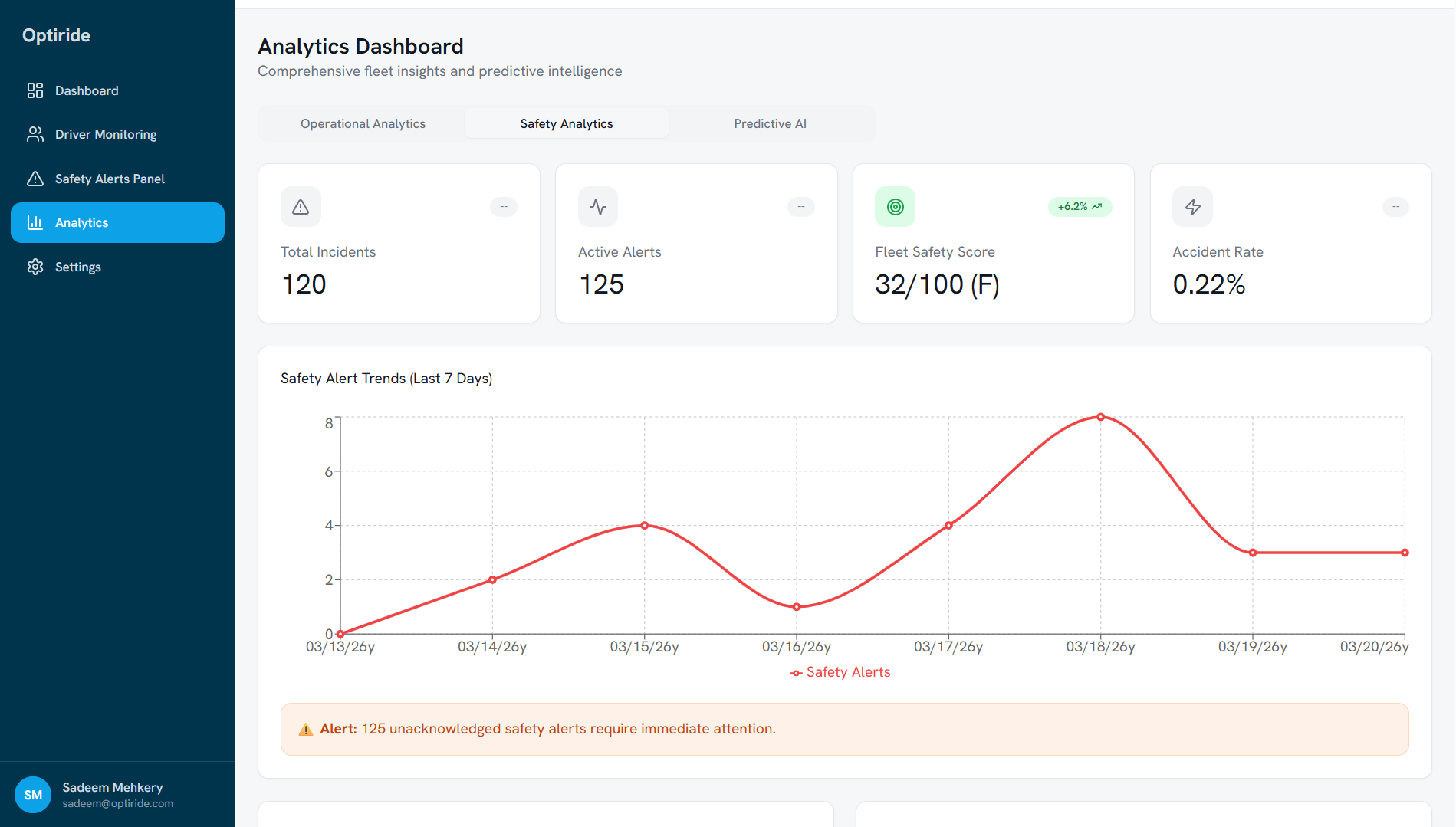Click the alert banner warning icon

coord(306,730)
